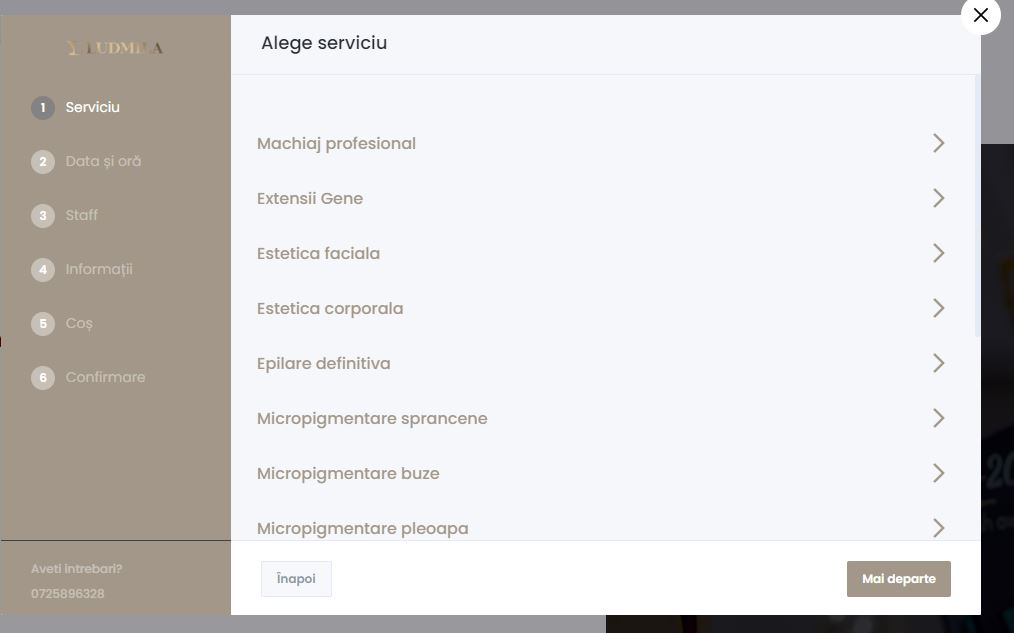Screen dimensions: 1014x633
Task: Close the booking dialog with the X icon
Action: pos(980,15)
